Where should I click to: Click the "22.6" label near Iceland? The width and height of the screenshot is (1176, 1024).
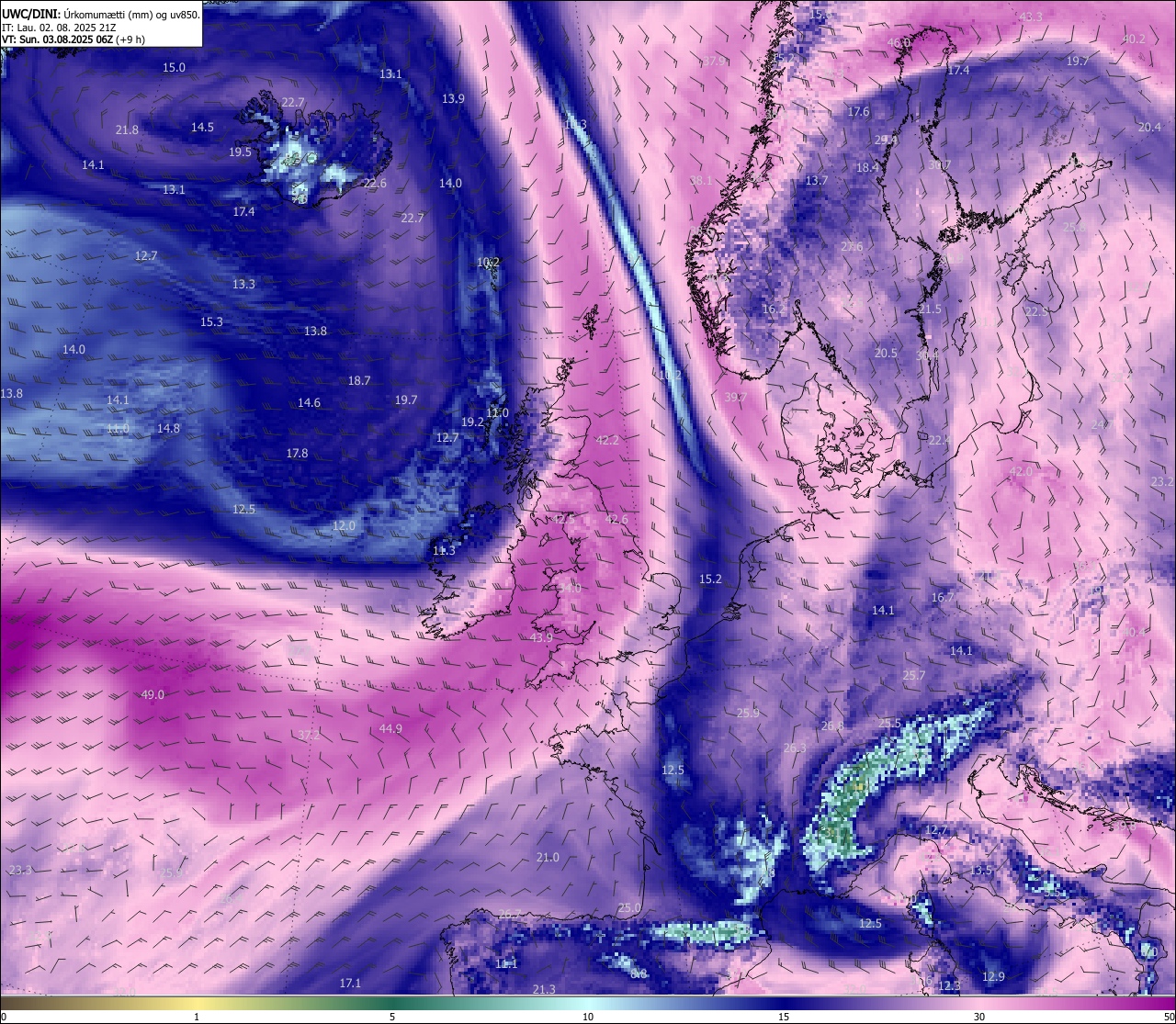(375, 184)
